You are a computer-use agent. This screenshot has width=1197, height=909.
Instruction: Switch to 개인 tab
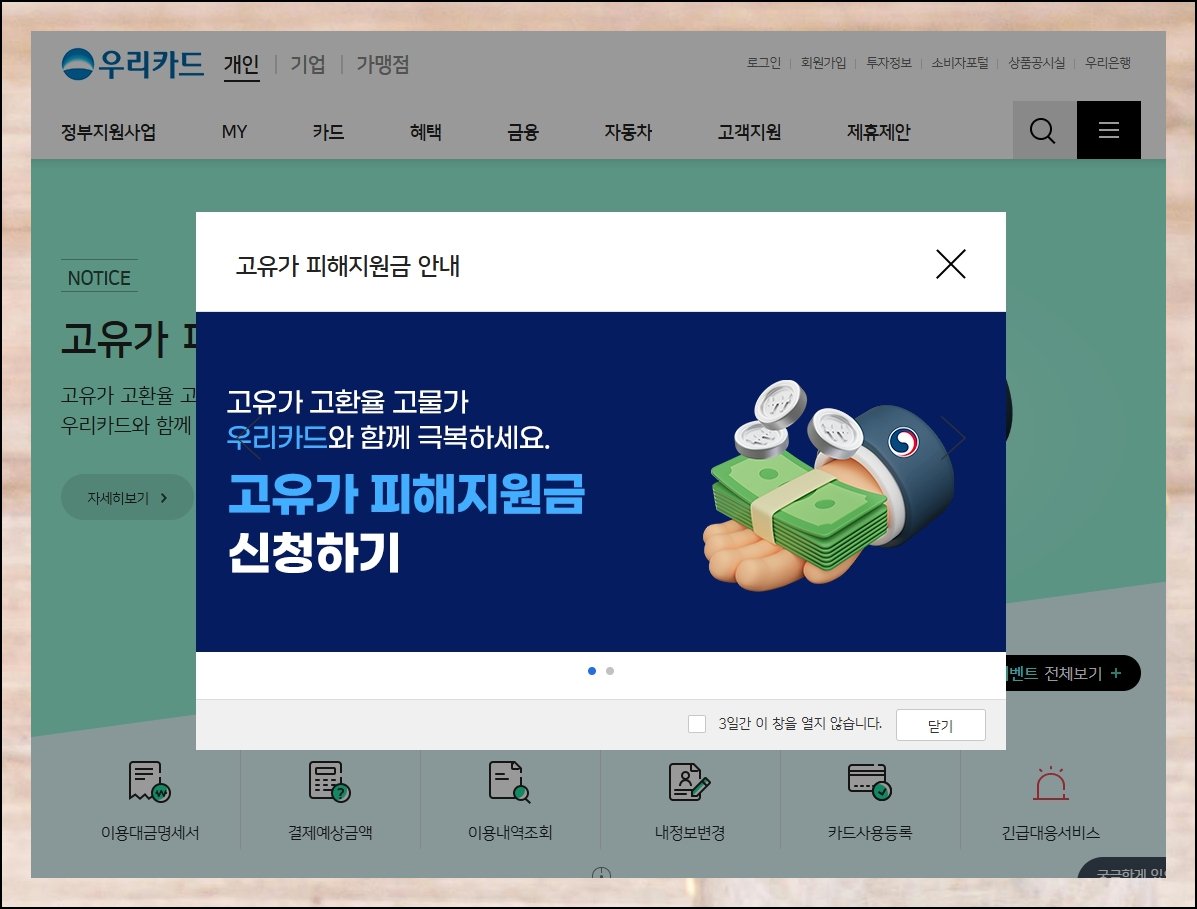coord(241,64)
